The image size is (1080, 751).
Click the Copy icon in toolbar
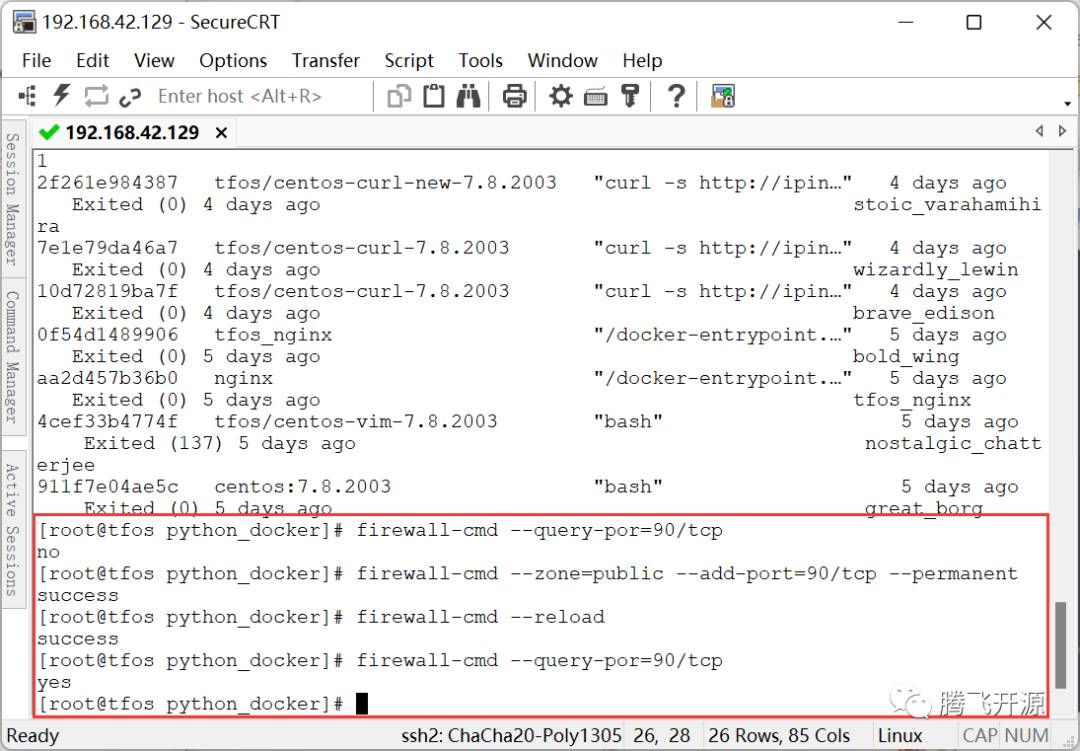(398, 95)
